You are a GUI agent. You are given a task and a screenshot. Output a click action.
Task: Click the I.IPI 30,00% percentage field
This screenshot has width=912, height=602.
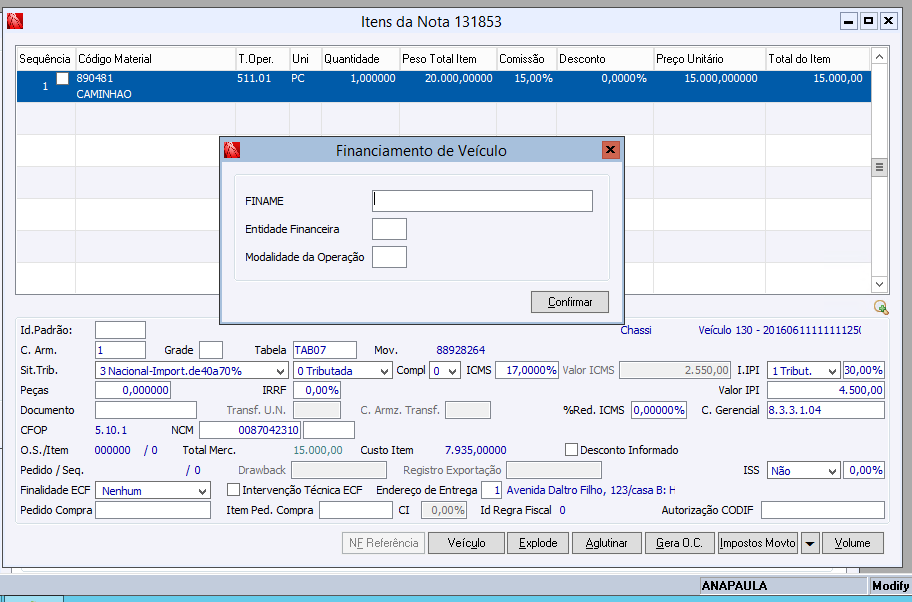[864, 370]
